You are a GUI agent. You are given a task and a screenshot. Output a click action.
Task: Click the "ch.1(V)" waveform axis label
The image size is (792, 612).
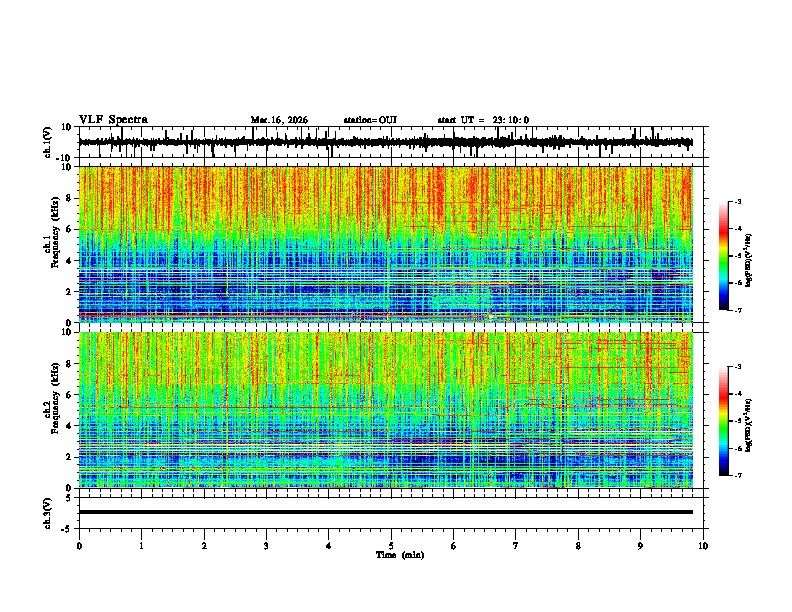(x=47, y=142)
